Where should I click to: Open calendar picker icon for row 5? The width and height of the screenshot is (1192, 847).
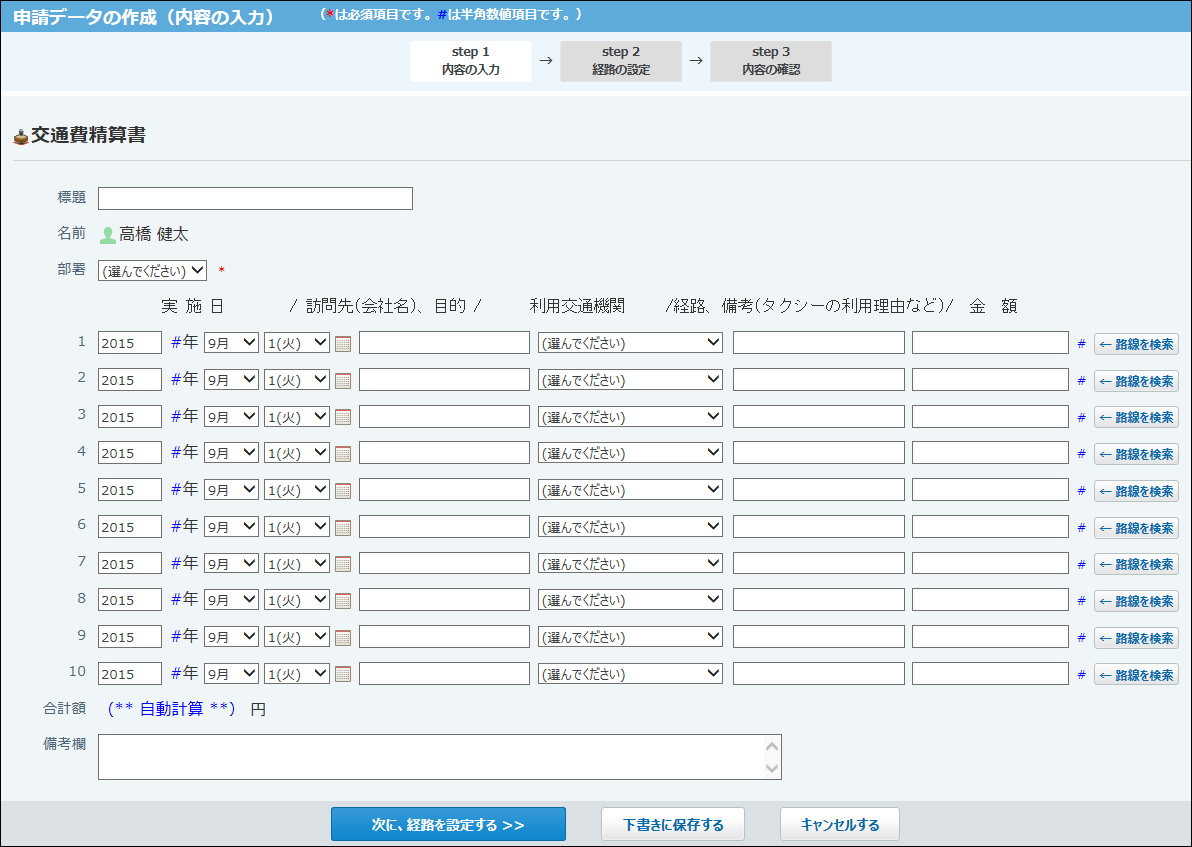[x=343, y=490]
